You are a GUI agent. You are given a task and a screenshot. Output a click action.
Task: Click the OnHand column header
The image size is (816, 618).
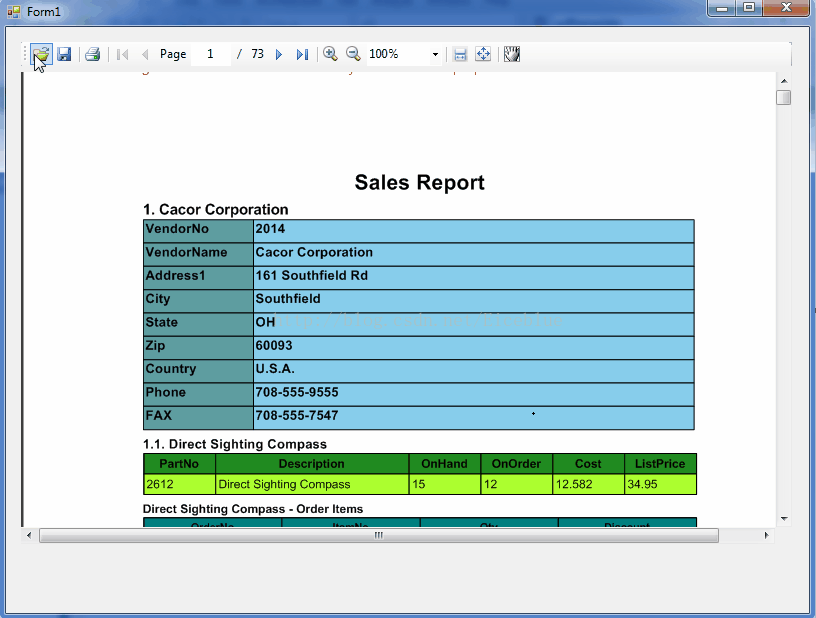[444, 464]
